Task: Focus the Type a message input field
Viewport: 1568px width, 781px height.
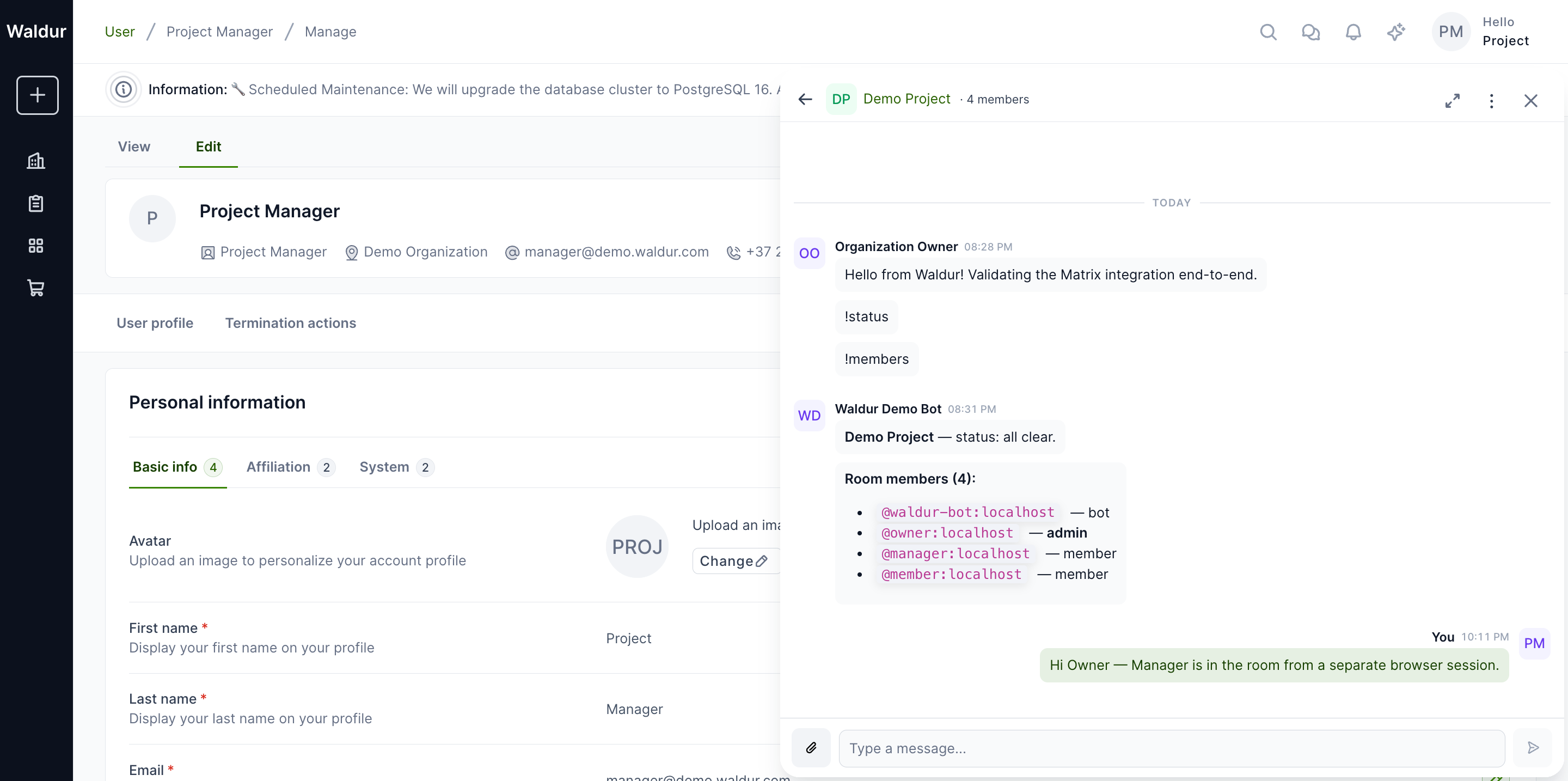Action: [x=1171, y=748]
